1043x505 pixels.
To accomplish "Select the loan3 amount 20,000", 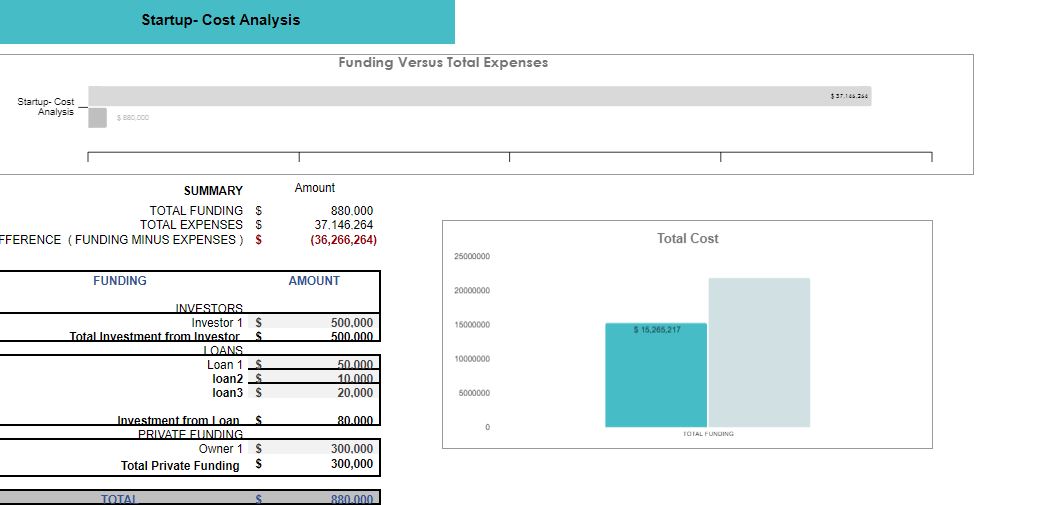I will click(355, 393).
